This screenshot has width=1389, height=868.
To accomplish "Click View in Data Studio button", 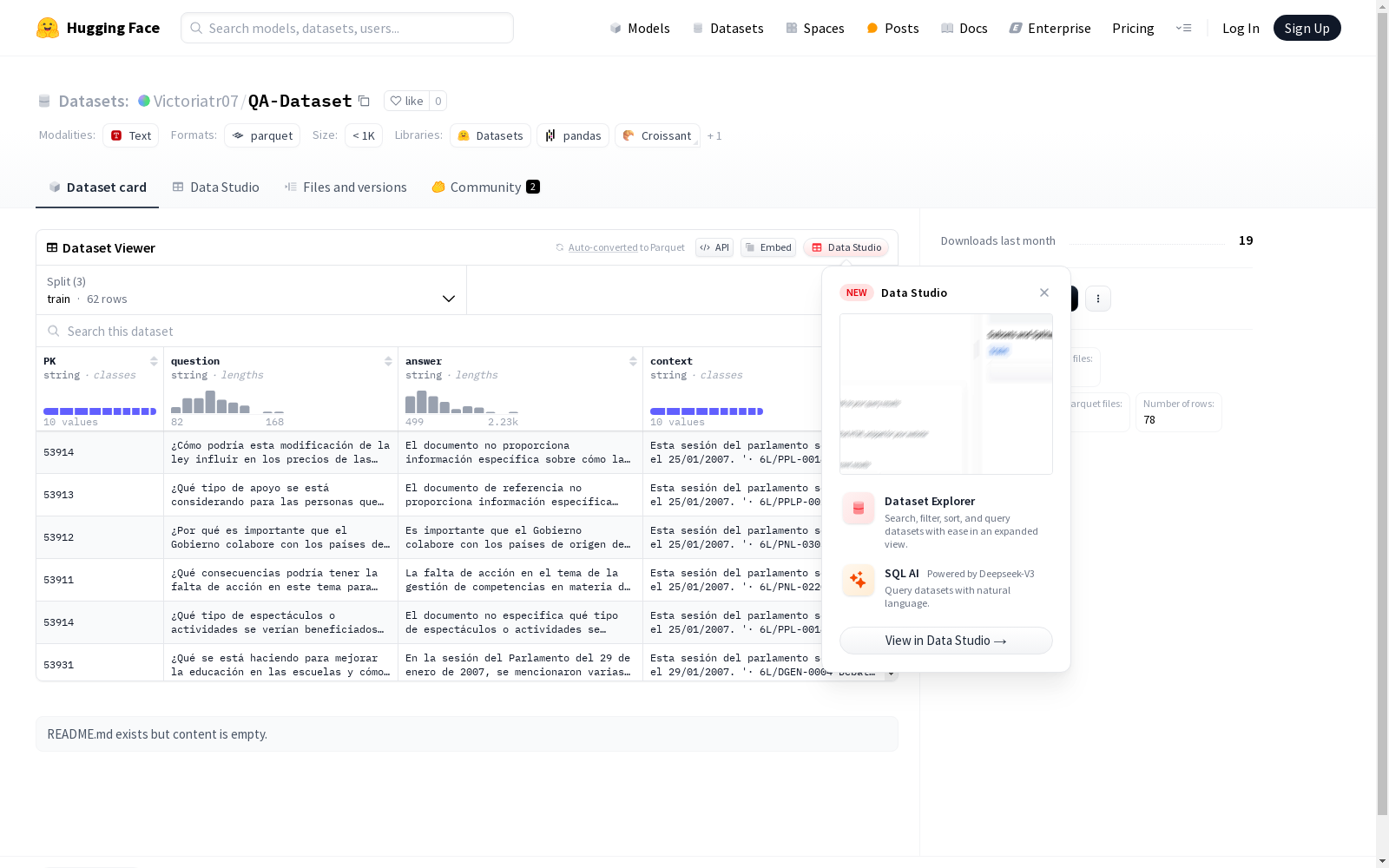I will 946,641.
